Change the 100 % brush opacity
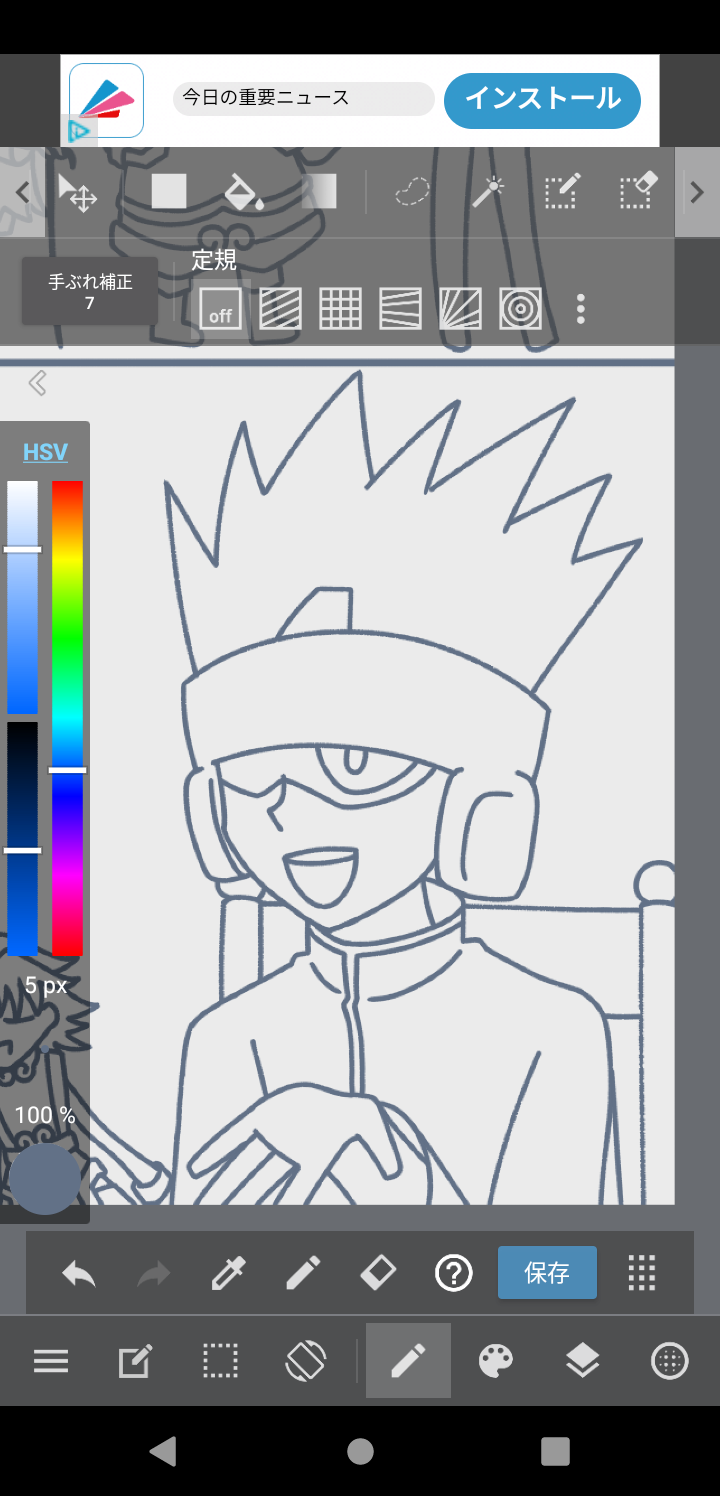Image resolution: width=720 pixels, height=1496 pixels. (x=45, y=1115)
